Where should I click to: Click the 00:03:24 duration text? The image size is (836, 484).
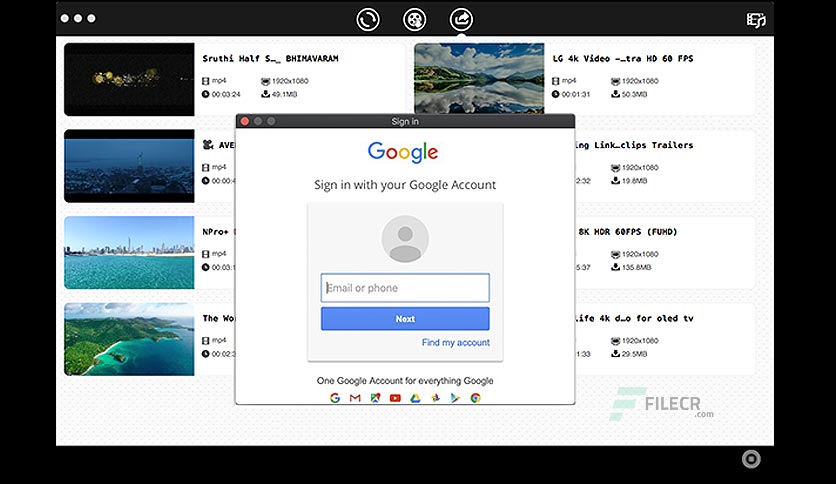pos(226,94)
